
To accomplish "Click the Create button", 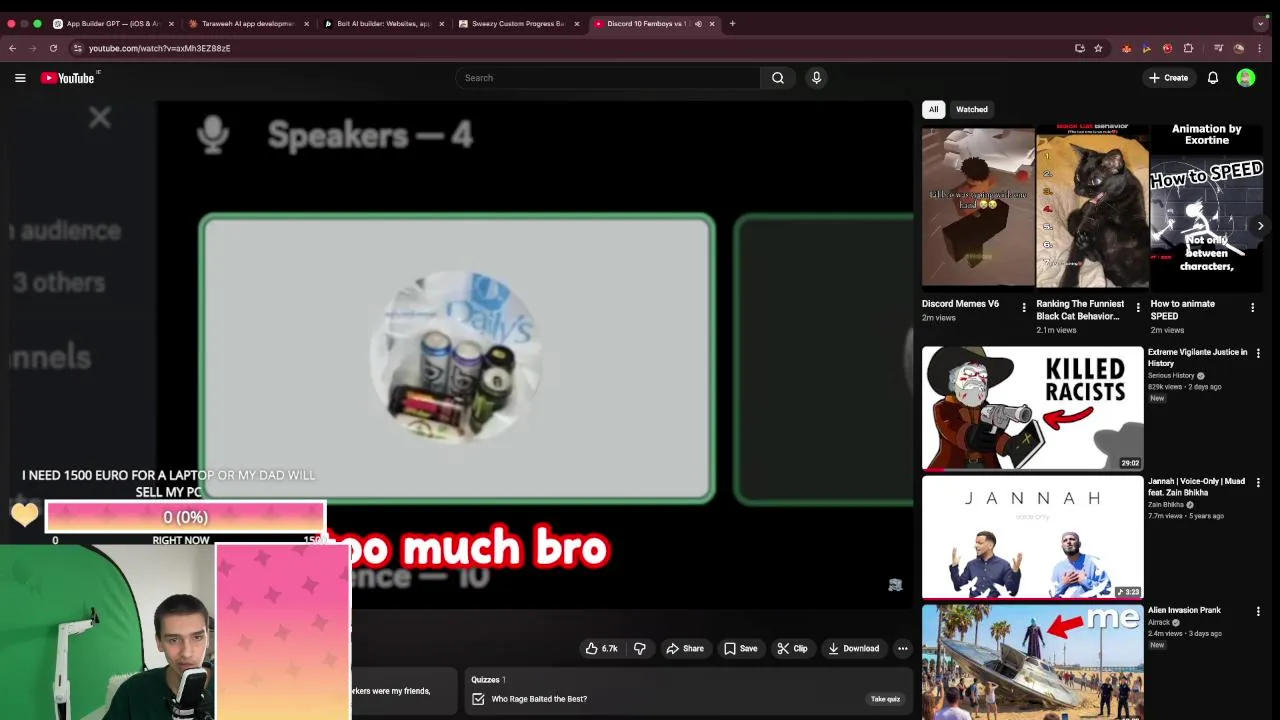I will 1168,78.
